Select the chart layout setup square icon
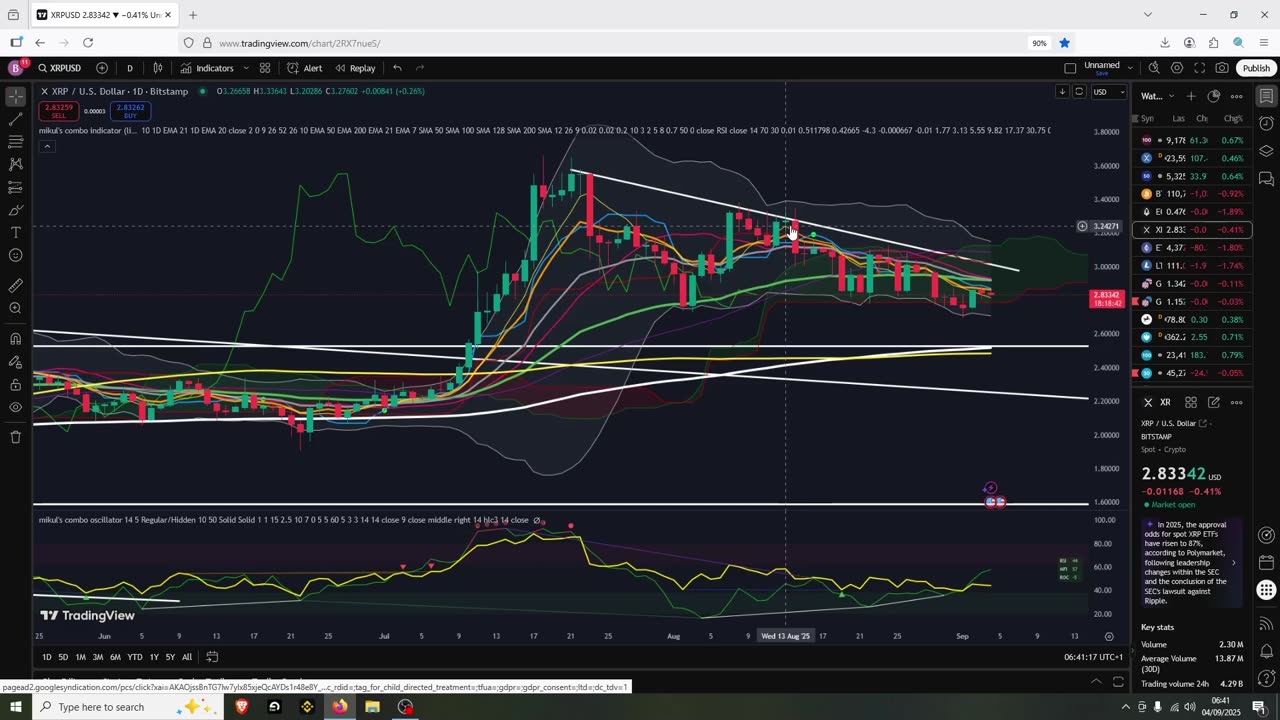 tap(1070, 68)
